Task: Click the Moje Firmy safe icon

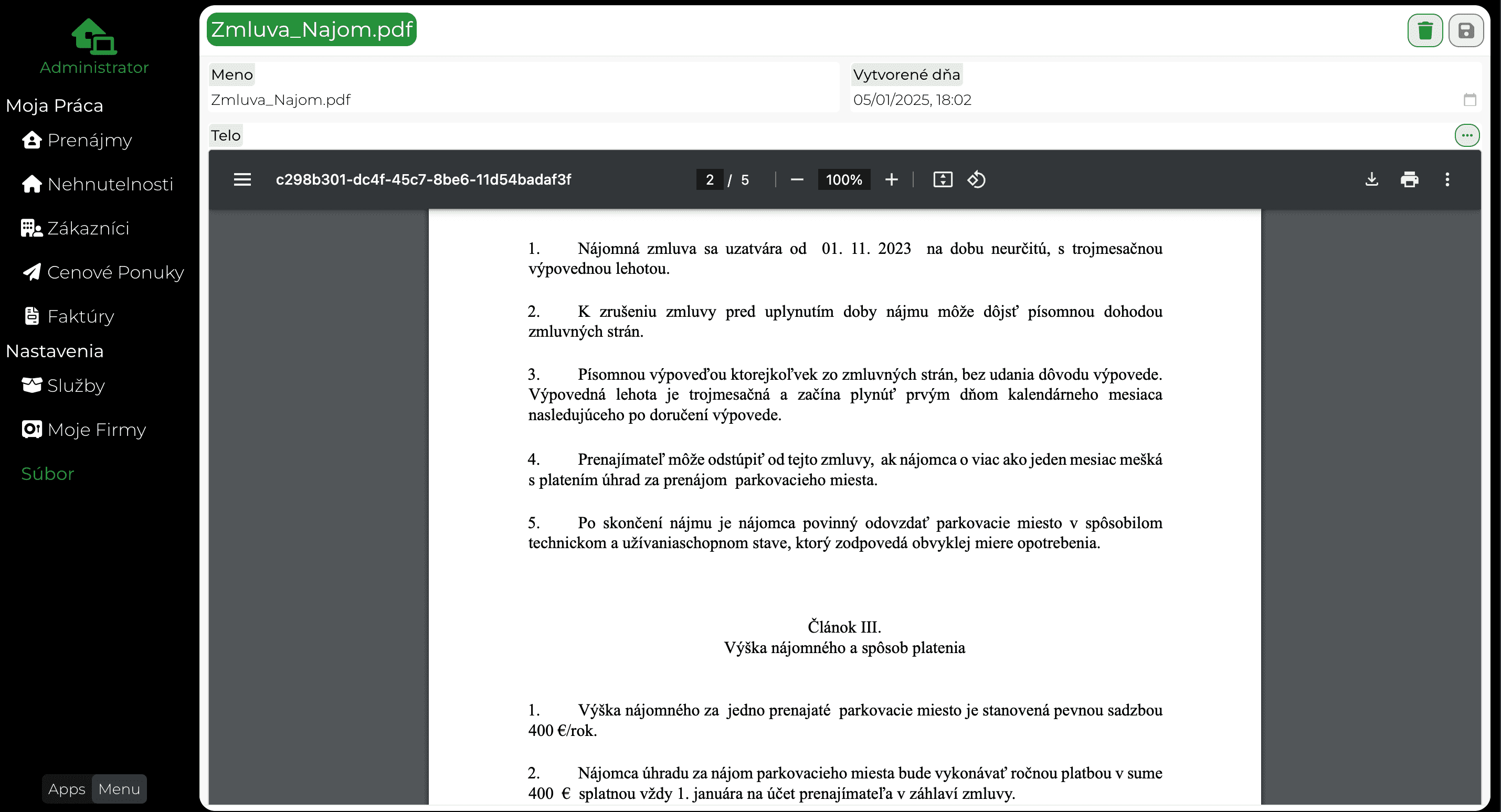Action: click(31, 429)
